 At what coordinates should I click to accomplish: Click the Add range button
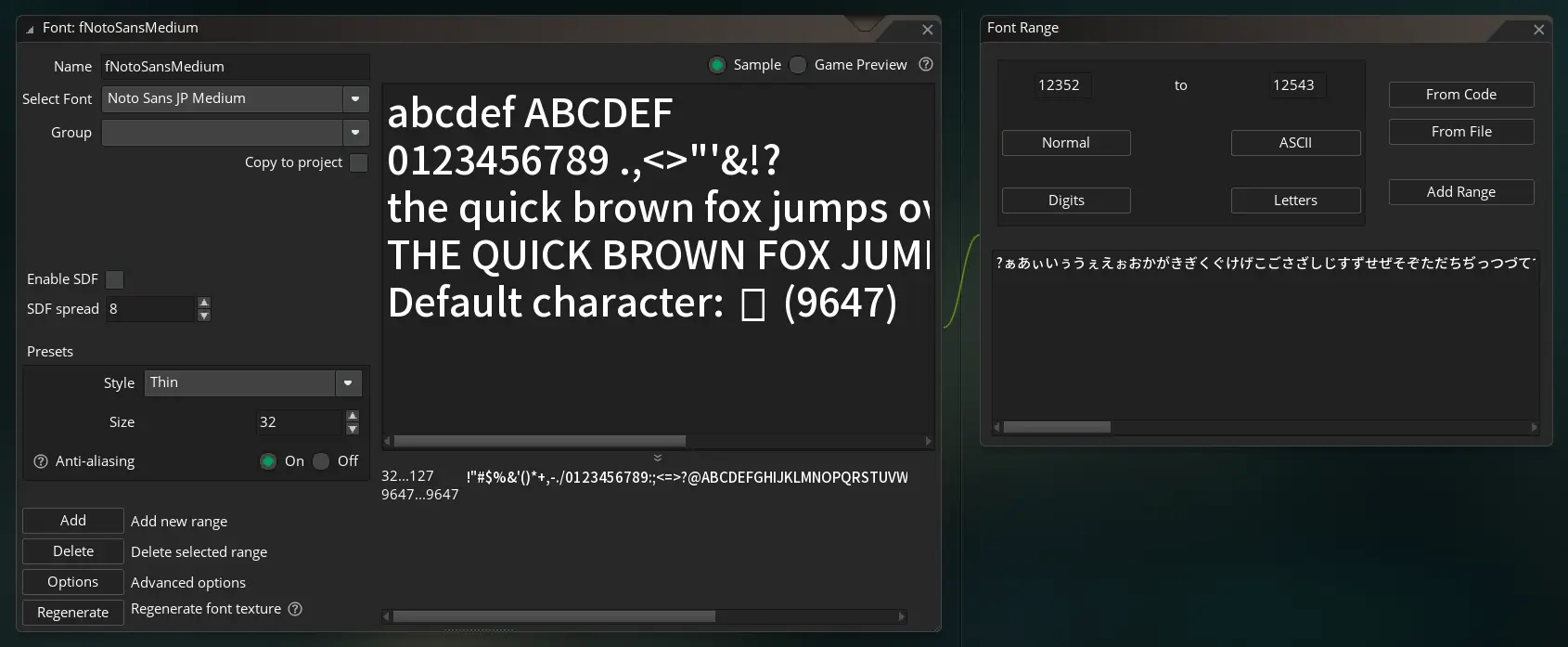point(73,521)
